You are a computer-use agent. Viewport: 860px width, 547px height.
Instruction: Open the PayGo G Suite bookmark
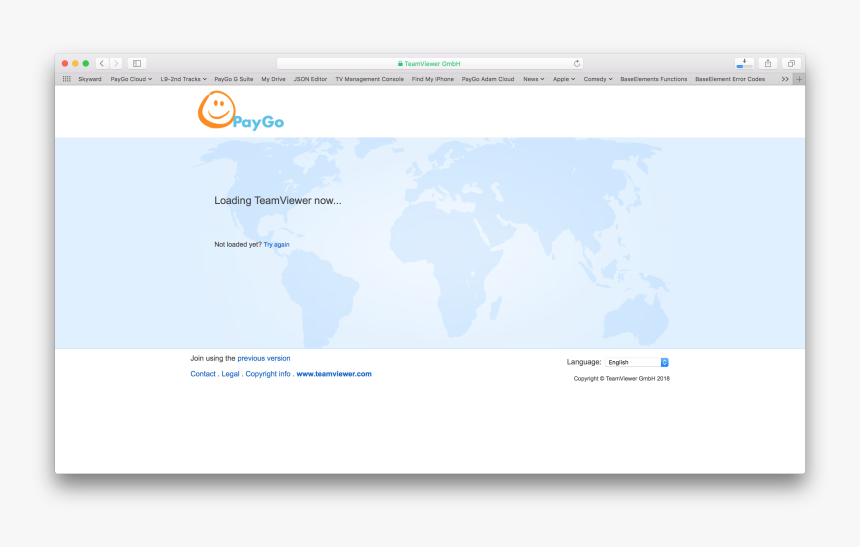pos(234,79)
